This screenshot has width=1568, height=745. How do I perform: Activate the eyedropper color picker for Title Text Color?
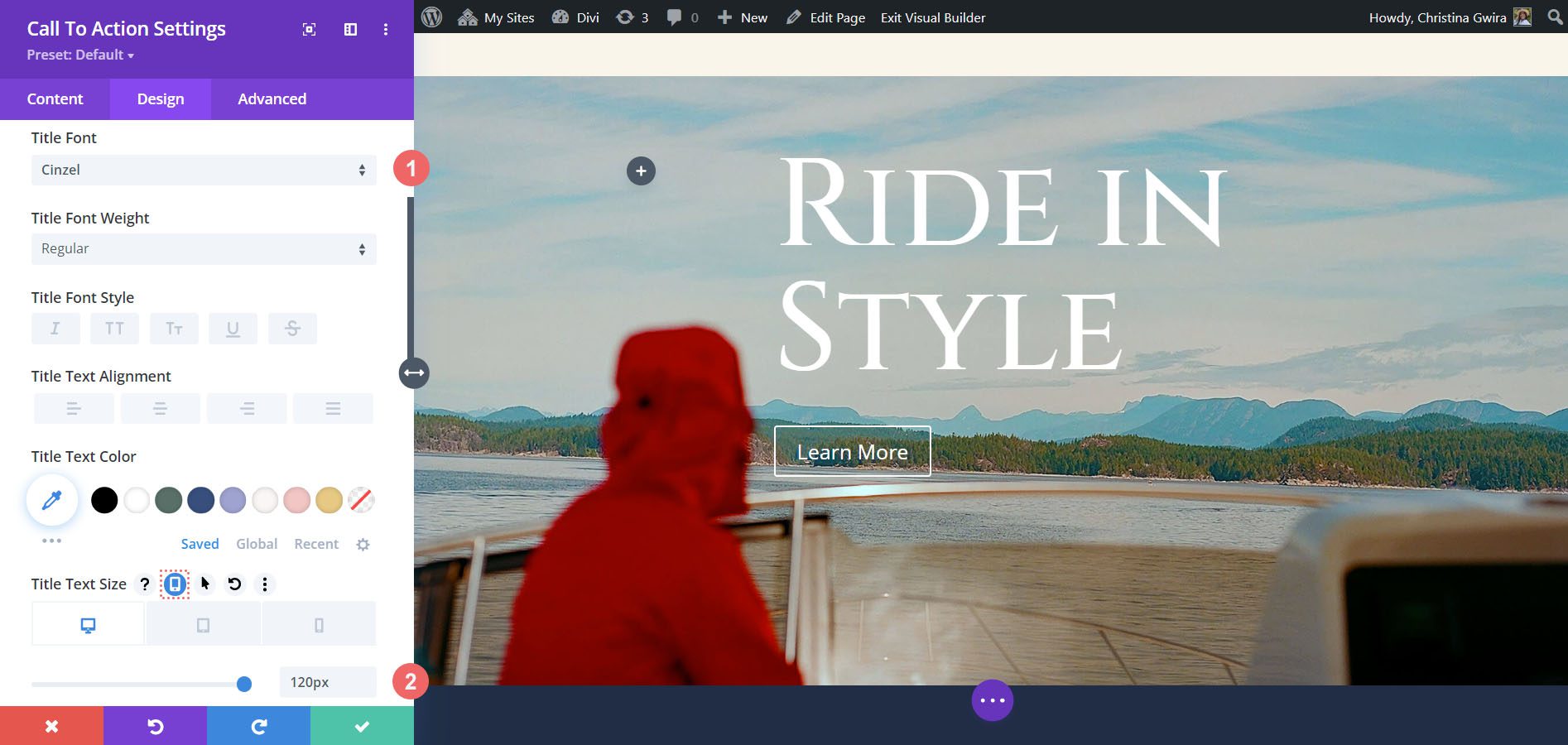click(x=51, y=500)
